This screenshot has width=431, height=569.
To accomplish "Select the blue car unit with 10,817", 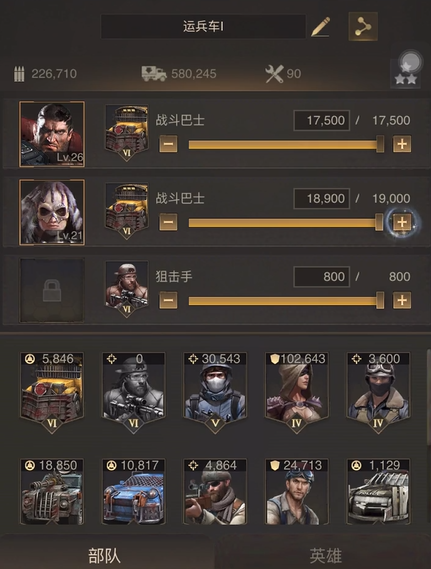I will 134,491.
